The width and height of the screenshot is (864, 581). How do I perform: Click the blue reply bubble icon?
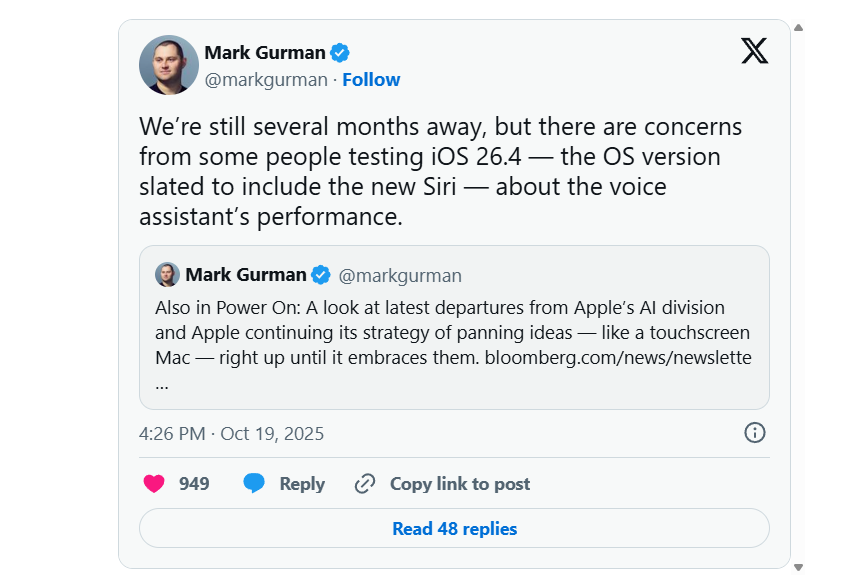click(x=255, y=484)
